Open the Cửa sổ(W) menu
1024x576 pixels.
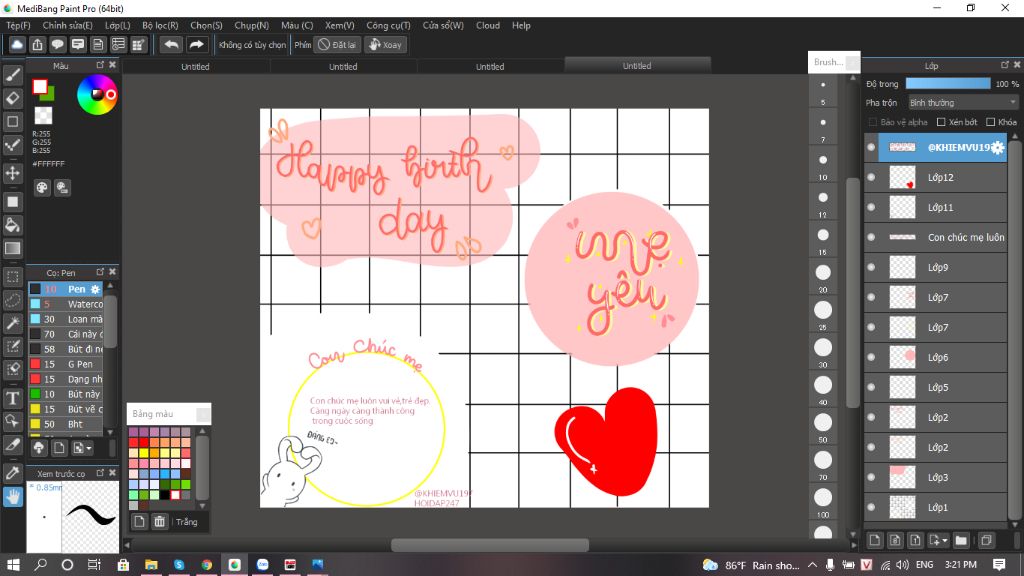443,25
